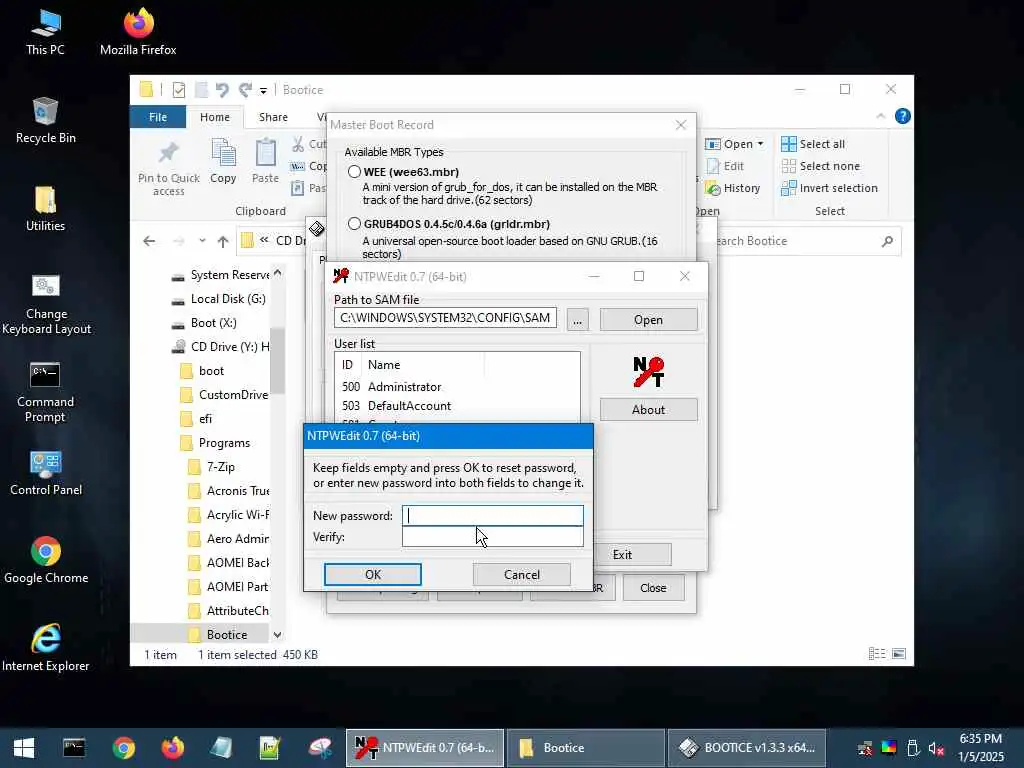Switch to BOOTICE v1.3.3 taskbar button
The image size is (1024, 768).
pyautogui.click(x=746, y=748)
